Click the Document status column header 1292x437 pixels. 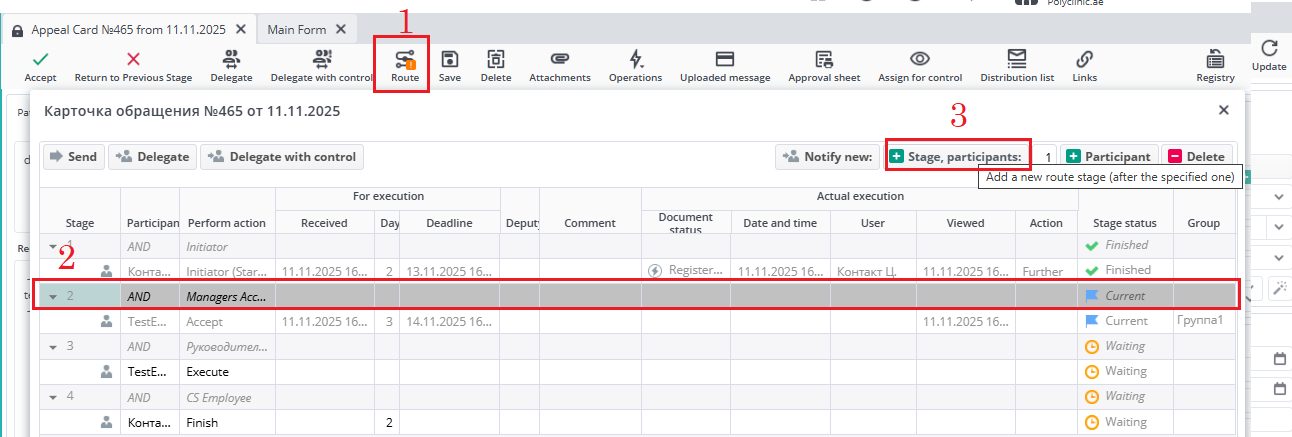point(686,223)
